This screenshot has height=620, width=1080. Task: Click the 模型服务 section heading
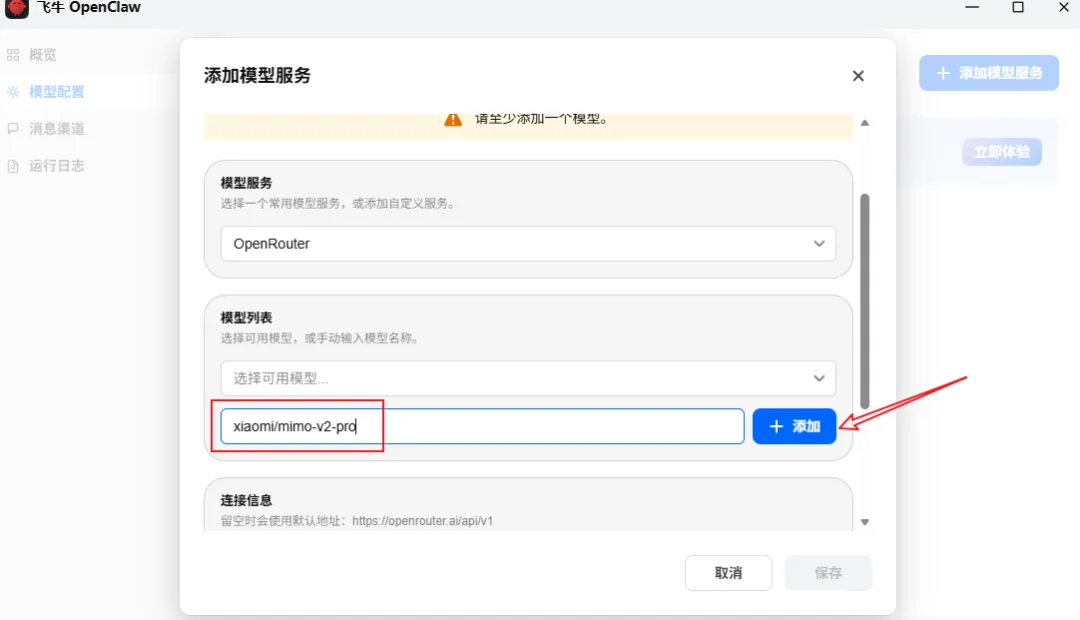coord(246,183)
